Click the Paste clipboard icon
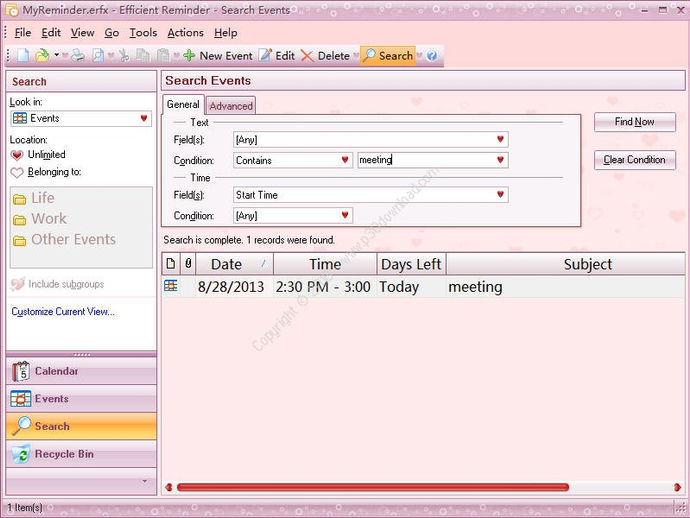 pos(163,55)
